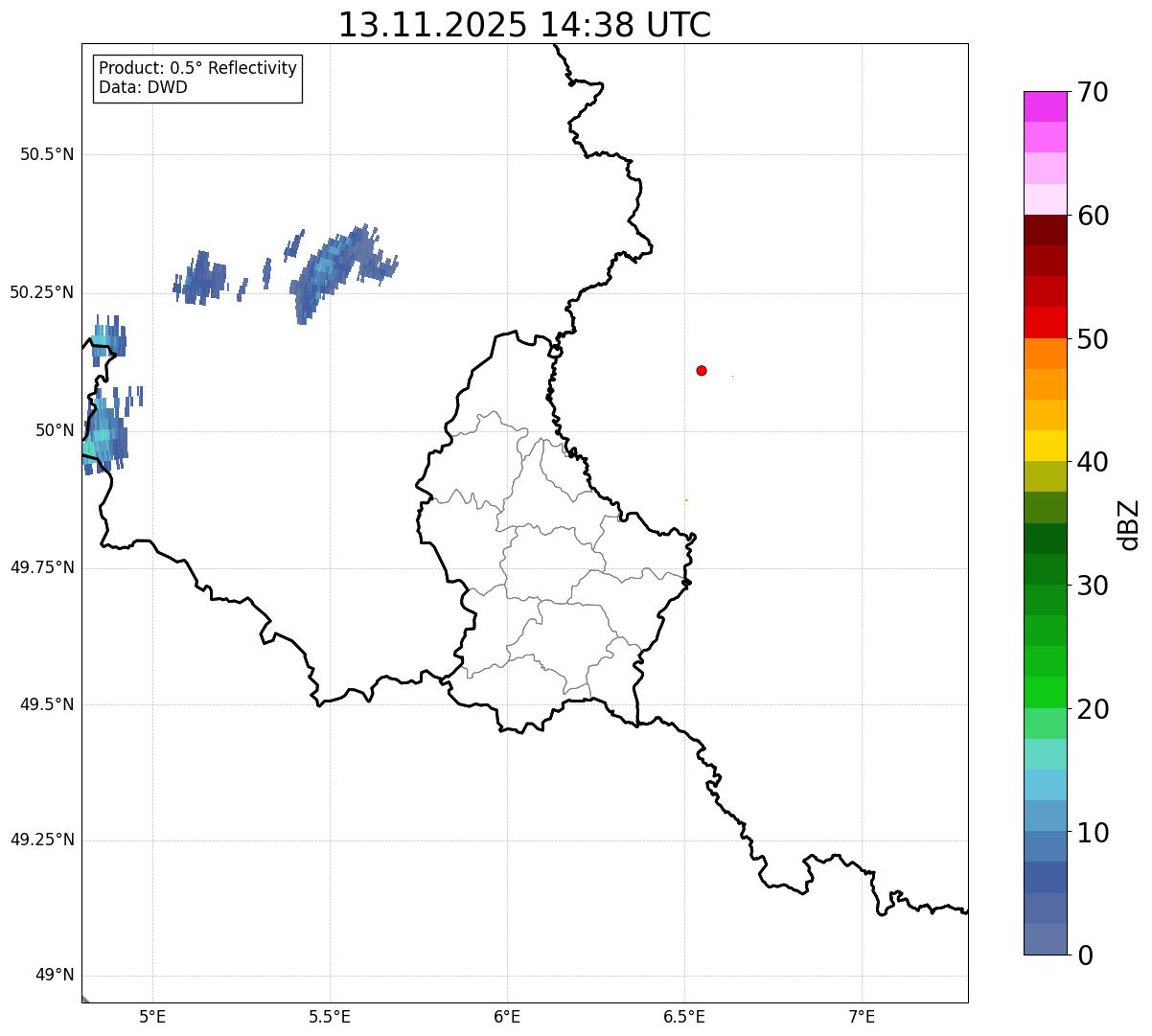Click the red station marker dot

[x=702, y=370]
